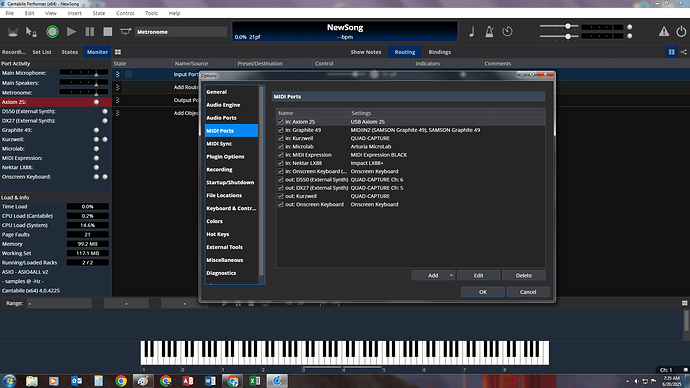Click the warning triangle icon
Viewport: 690px width, 388px height.
coord(664,32)
